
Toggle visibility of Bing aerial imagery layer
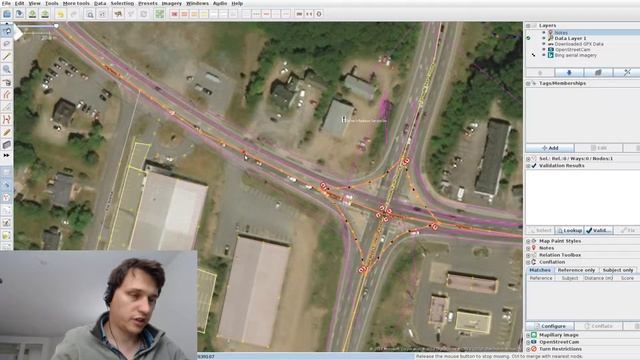[x=544, y=55]
